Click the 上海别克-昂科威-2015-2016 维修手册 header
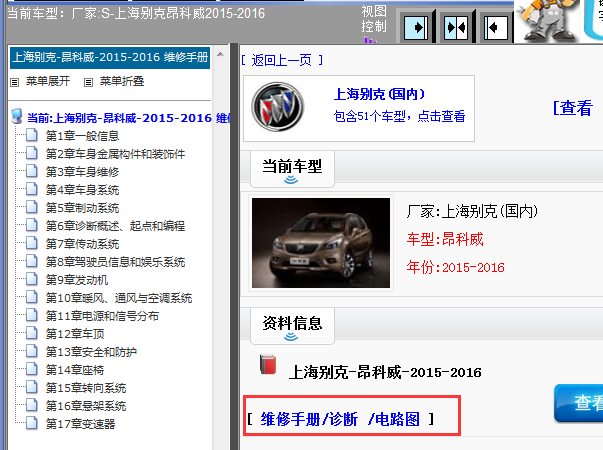Image resolution: width=603 pixels, height=450 pixels. pyautogui.click(x=110, y=58)
